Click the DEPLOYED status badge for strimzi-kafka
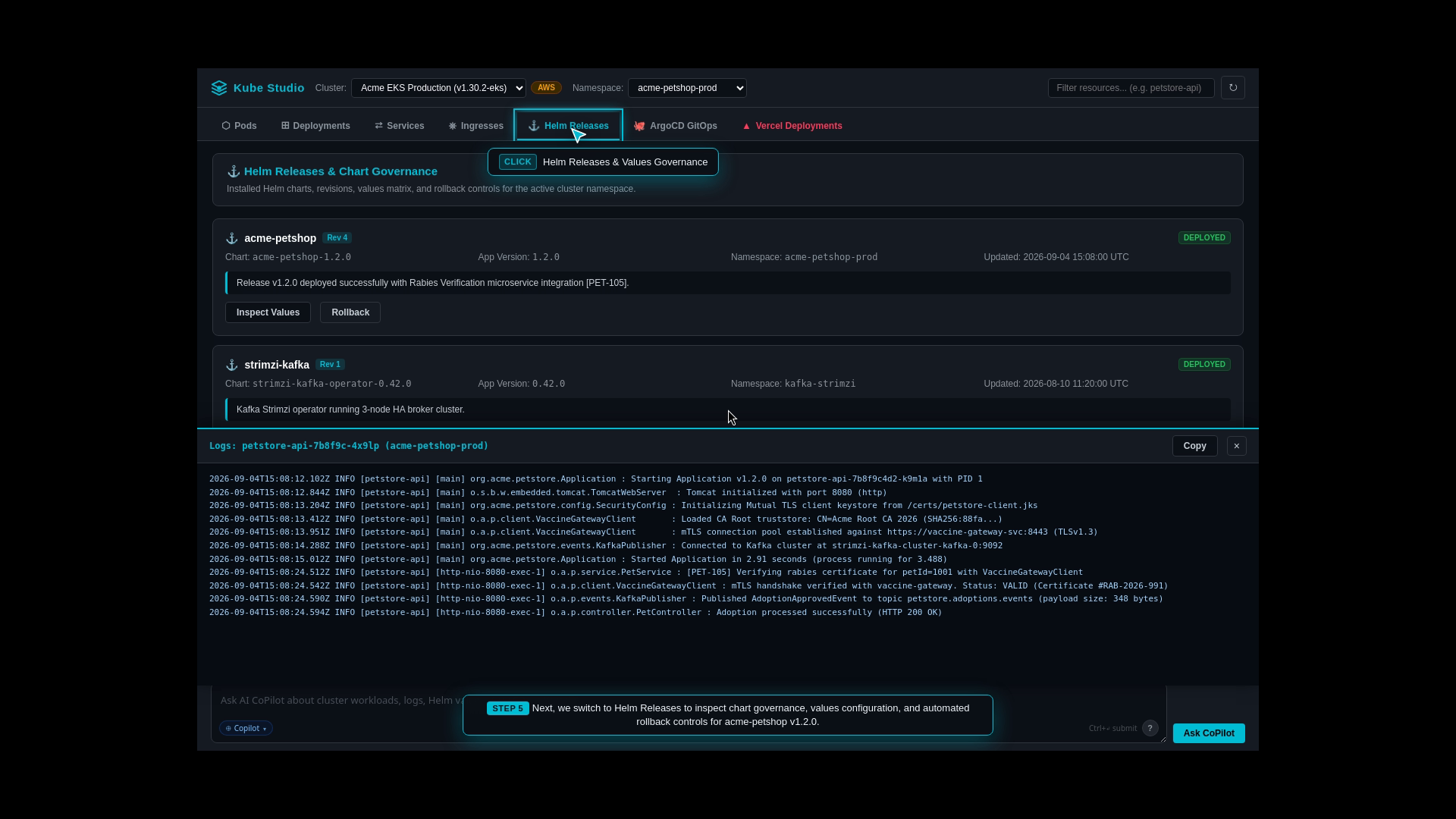Screen dimensions: 1456x819 point(1204,365)
